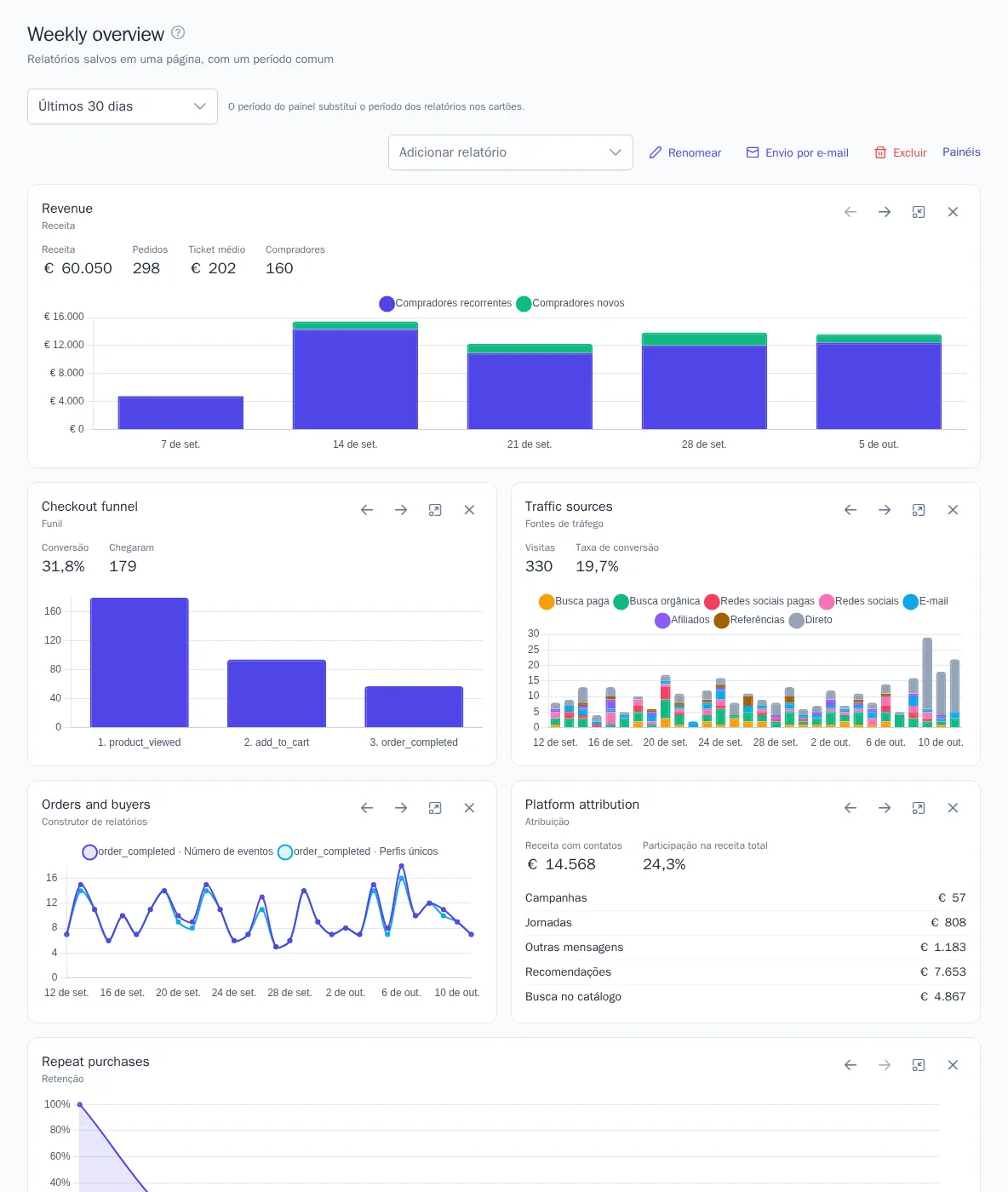Click Renomear to rename the dashboard
Screen dimensions: 1008x1192
(685, 152)
